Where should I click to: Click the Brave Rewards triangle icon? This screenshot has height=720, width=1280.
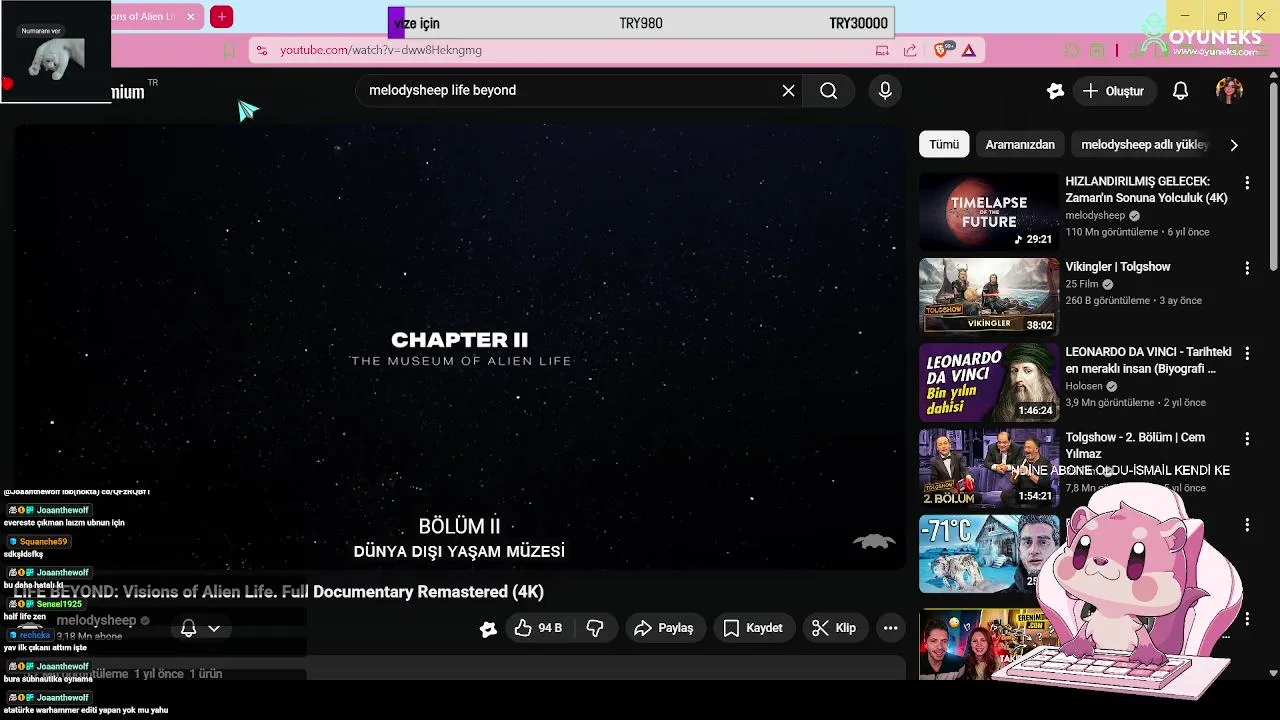(969, 50)
